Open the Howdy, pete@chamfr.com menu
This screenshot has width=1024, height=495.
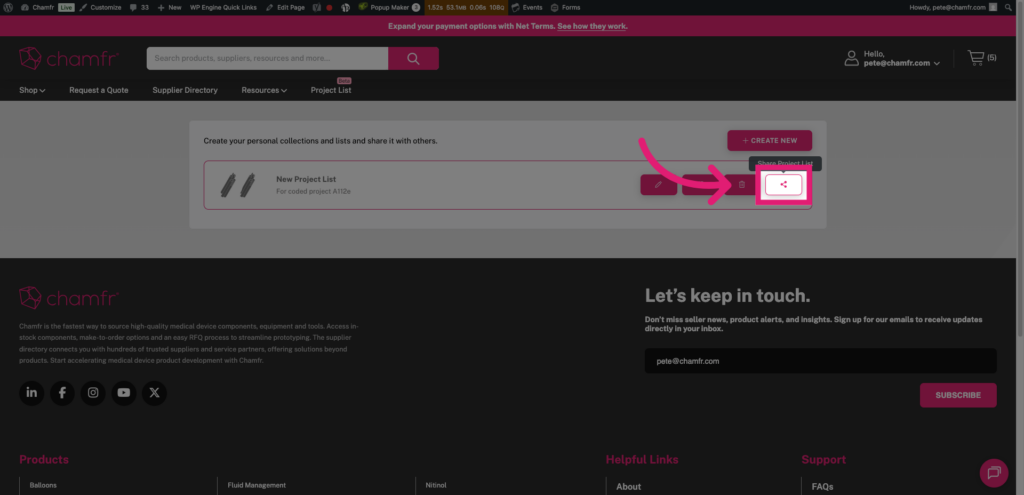point(953,7)
